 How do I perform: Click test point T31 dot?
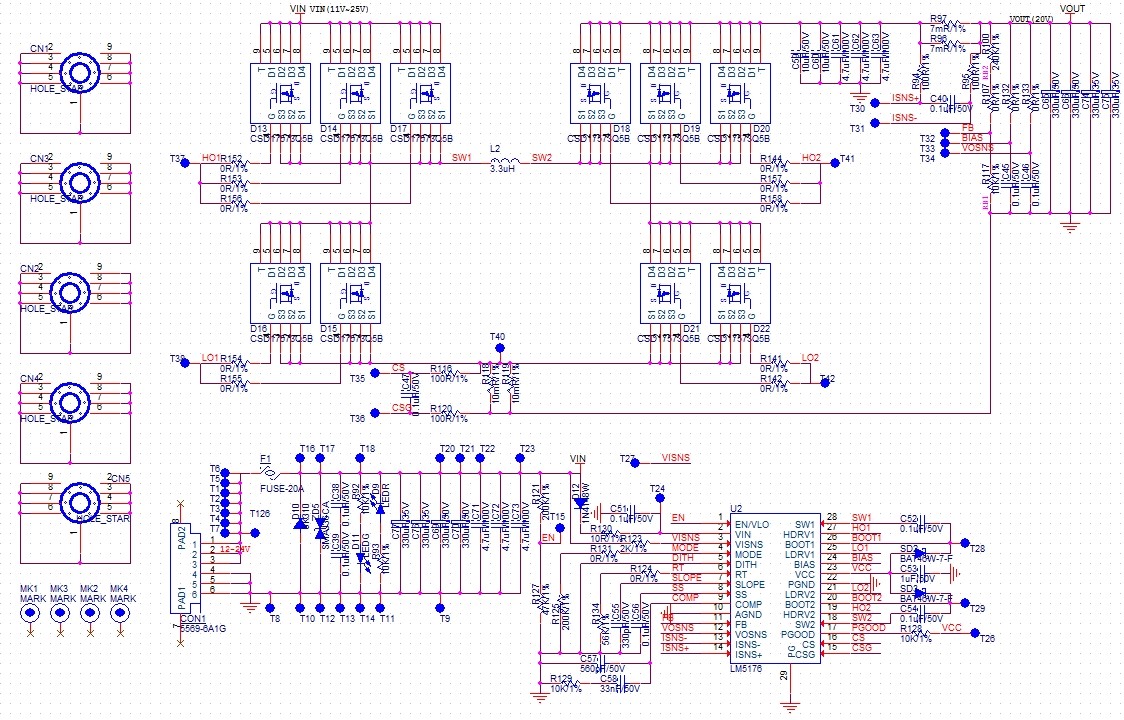click(875, 123)
